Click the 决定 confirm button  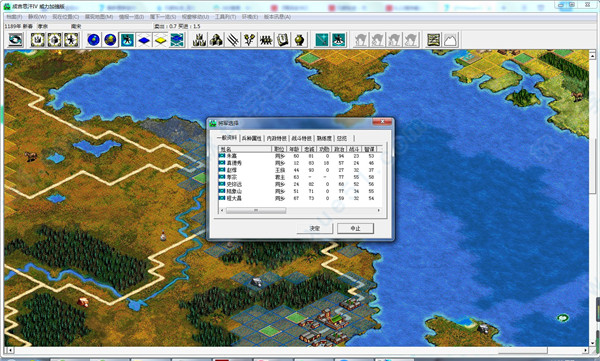pos(315,228)
